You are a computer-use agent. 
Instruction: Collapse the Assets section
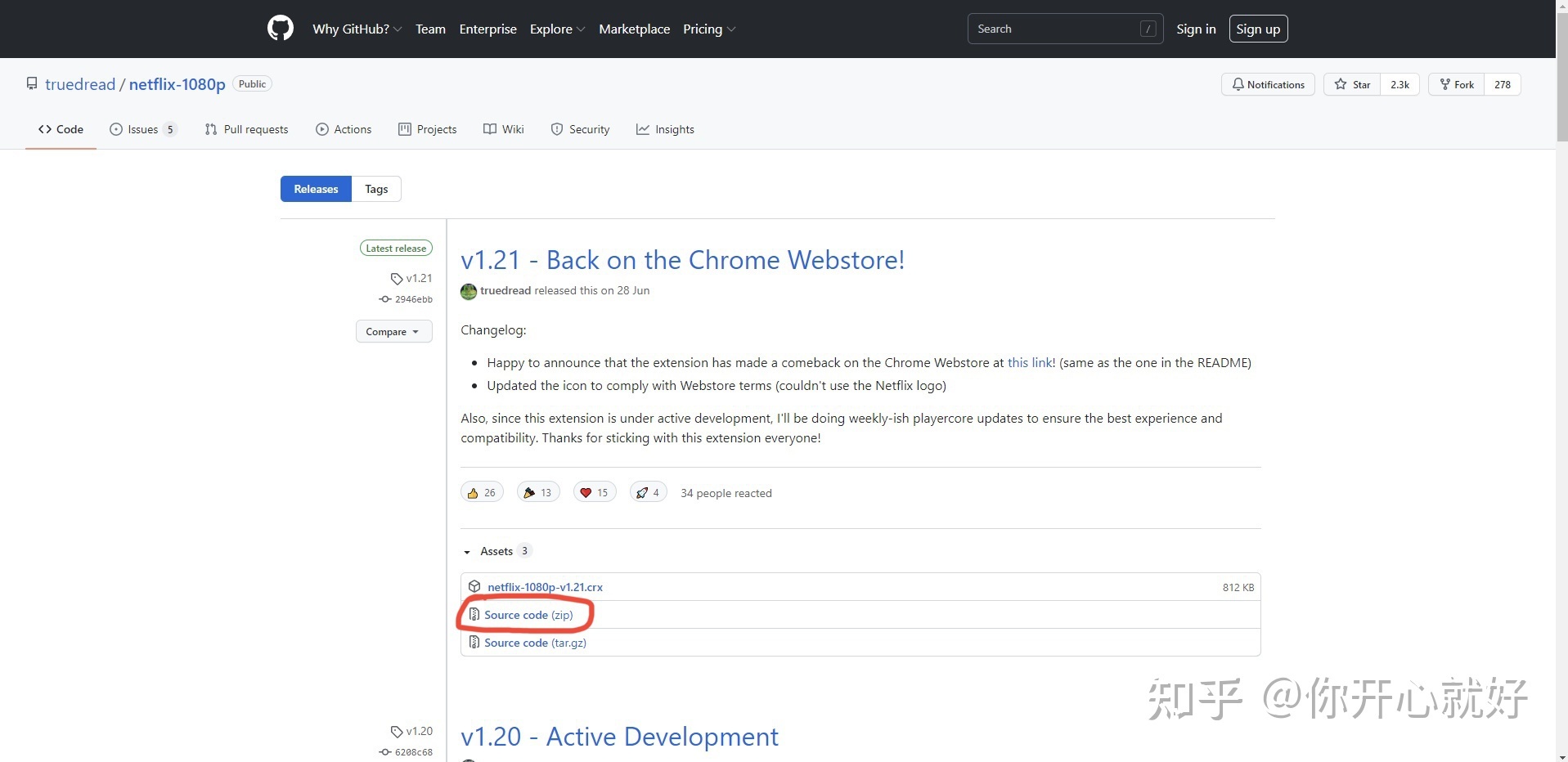pyautogui.click(x=496, y=551)
